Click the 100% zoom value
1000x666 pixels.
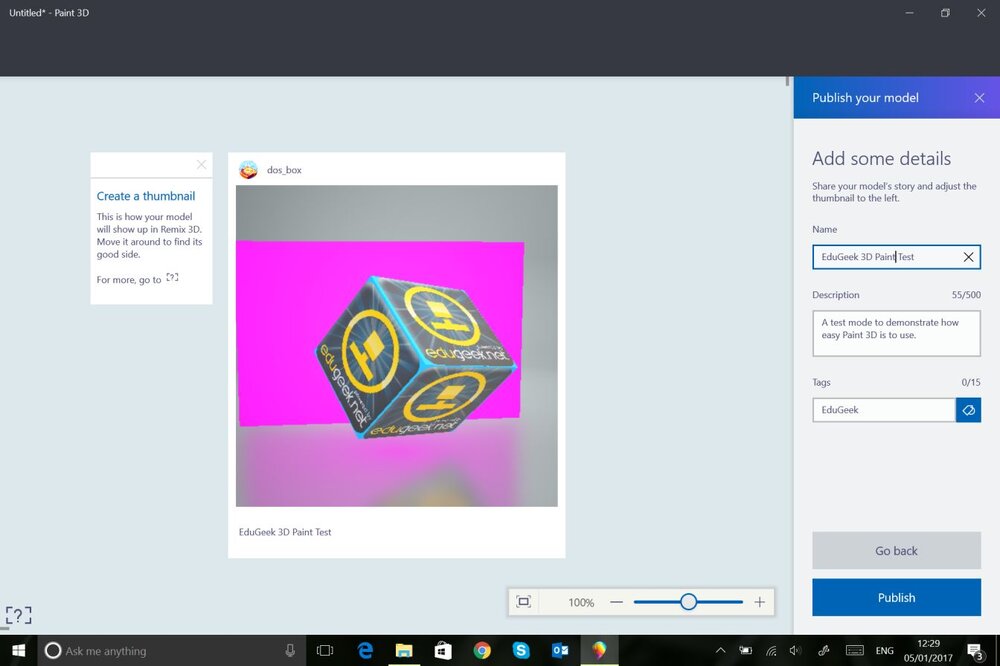[x=581, y=602]
